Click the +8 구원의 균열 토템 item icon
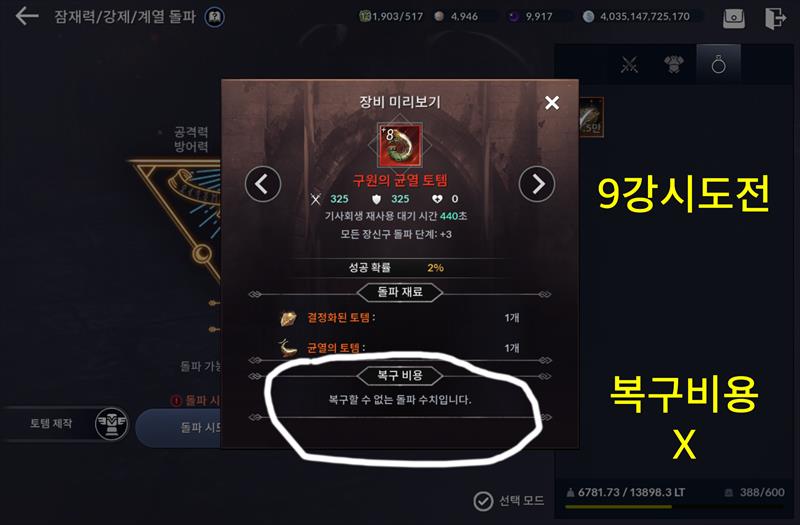Screen dimensions: 800x525 (399, 145)
